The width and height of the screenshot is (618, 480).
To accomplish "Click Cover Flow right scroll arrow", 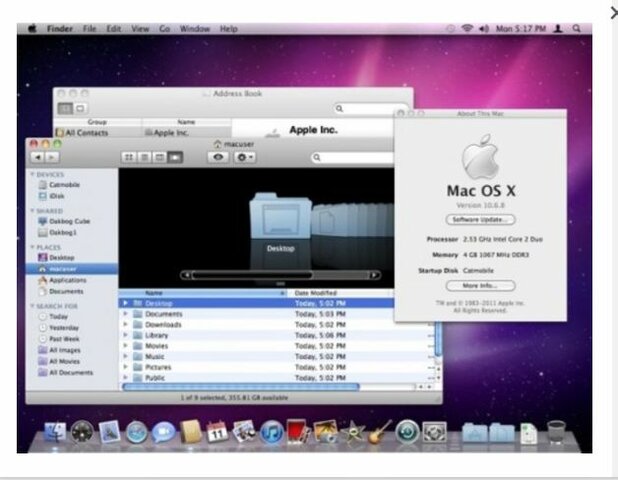I will coord(374,275).
